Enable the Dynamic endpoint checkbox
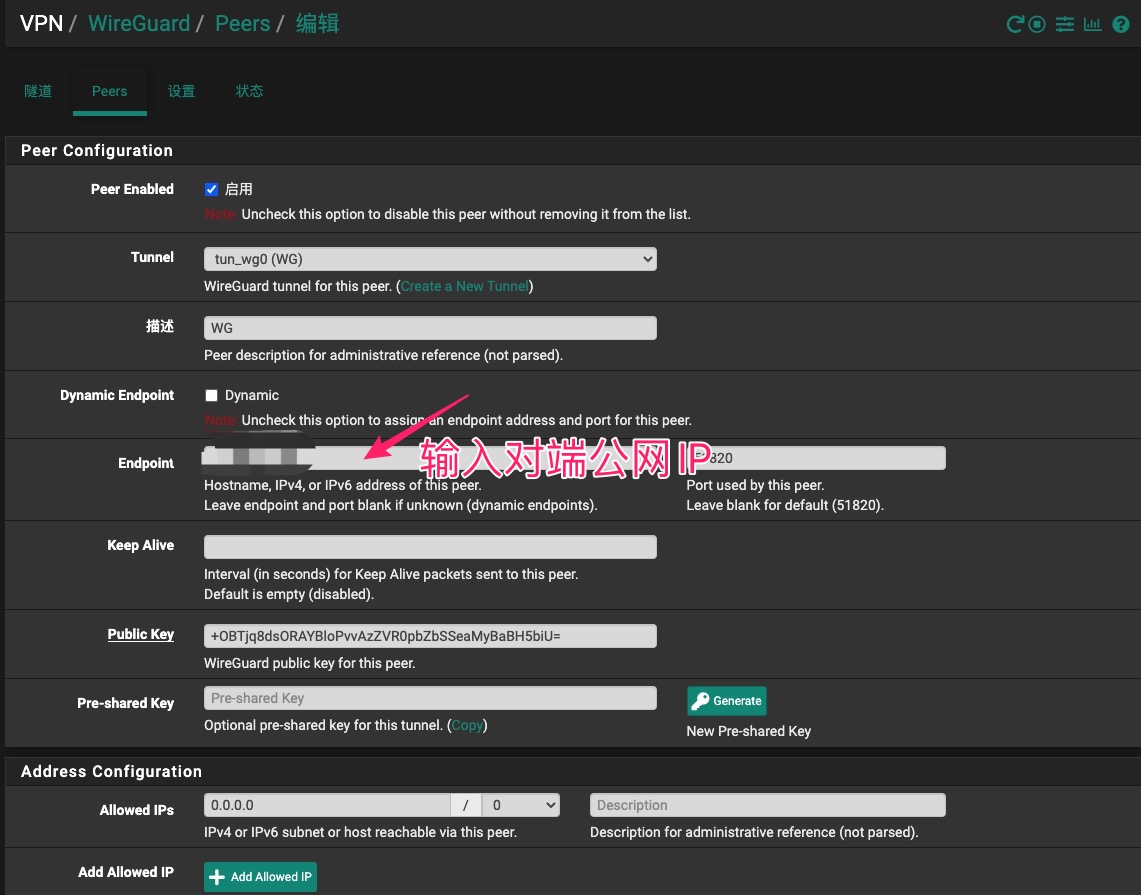 [211, 395]
